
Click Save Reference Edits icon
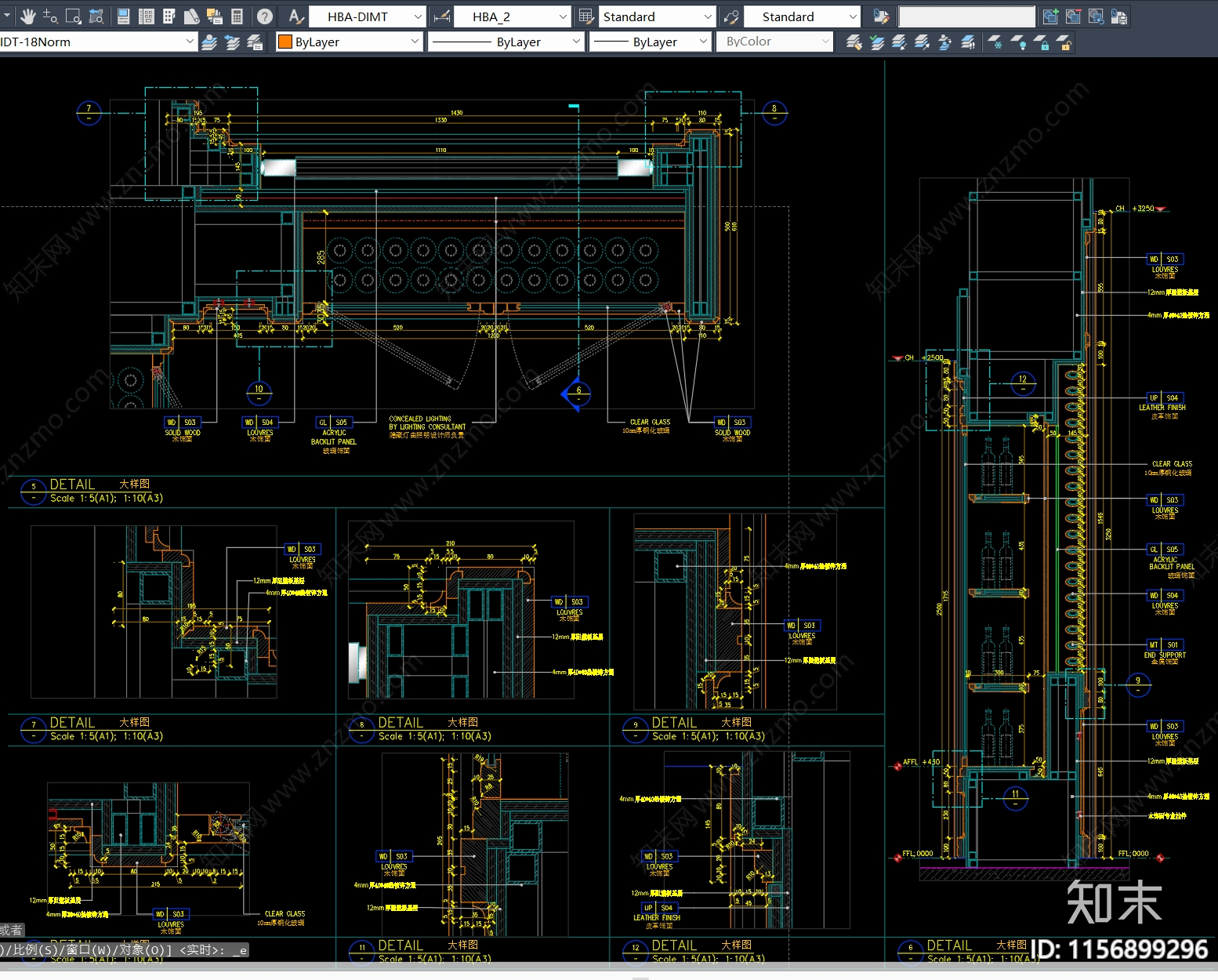1119,16
